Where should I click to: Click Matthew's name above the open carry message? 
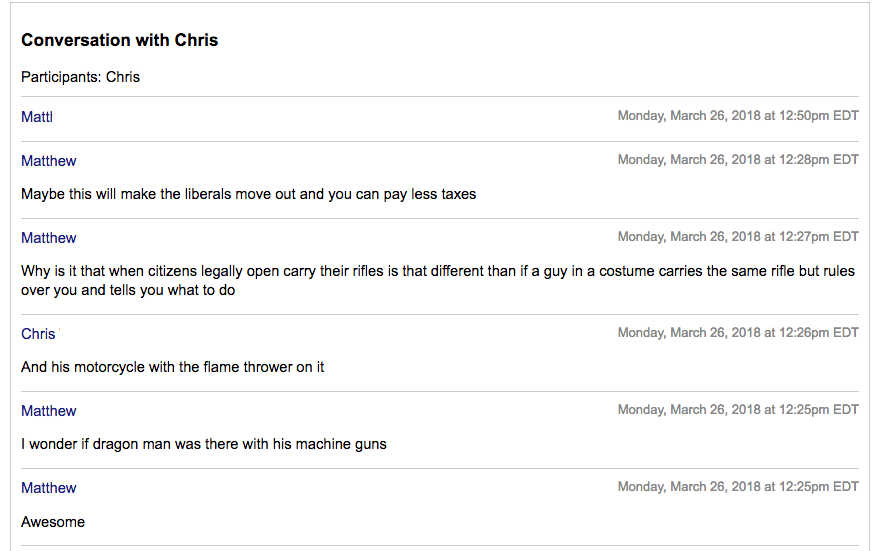coord(48,238)
